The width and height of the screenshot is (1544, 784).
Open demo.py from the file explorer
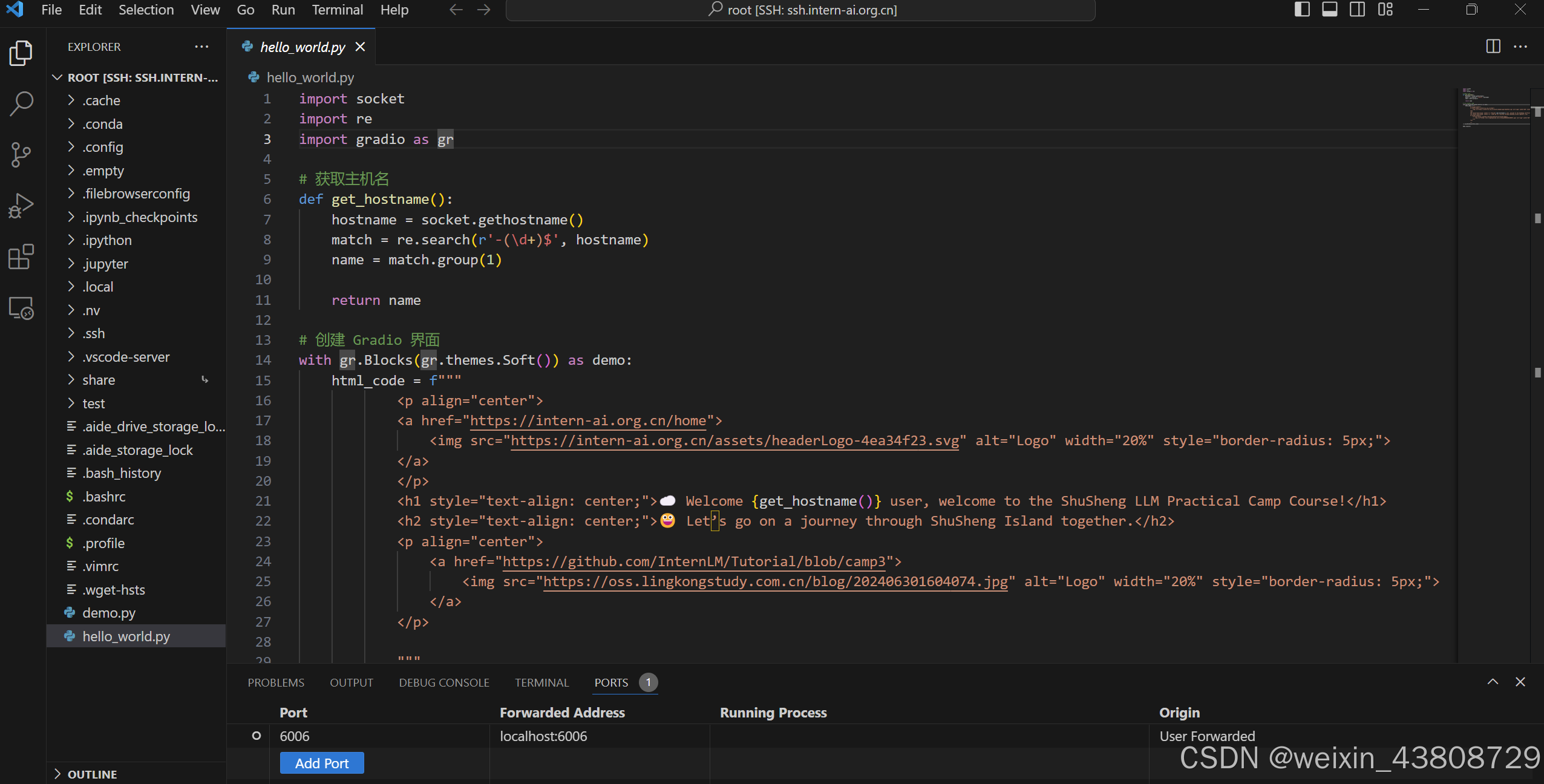point(109,613)
